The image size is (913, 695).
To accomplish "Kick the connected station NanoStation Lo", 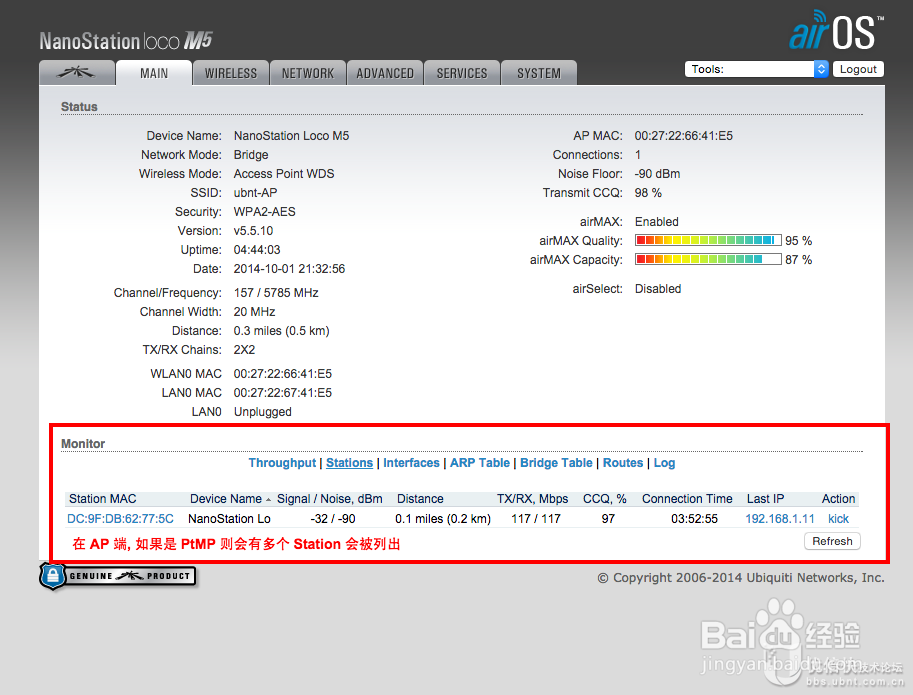I will (838, 518).
